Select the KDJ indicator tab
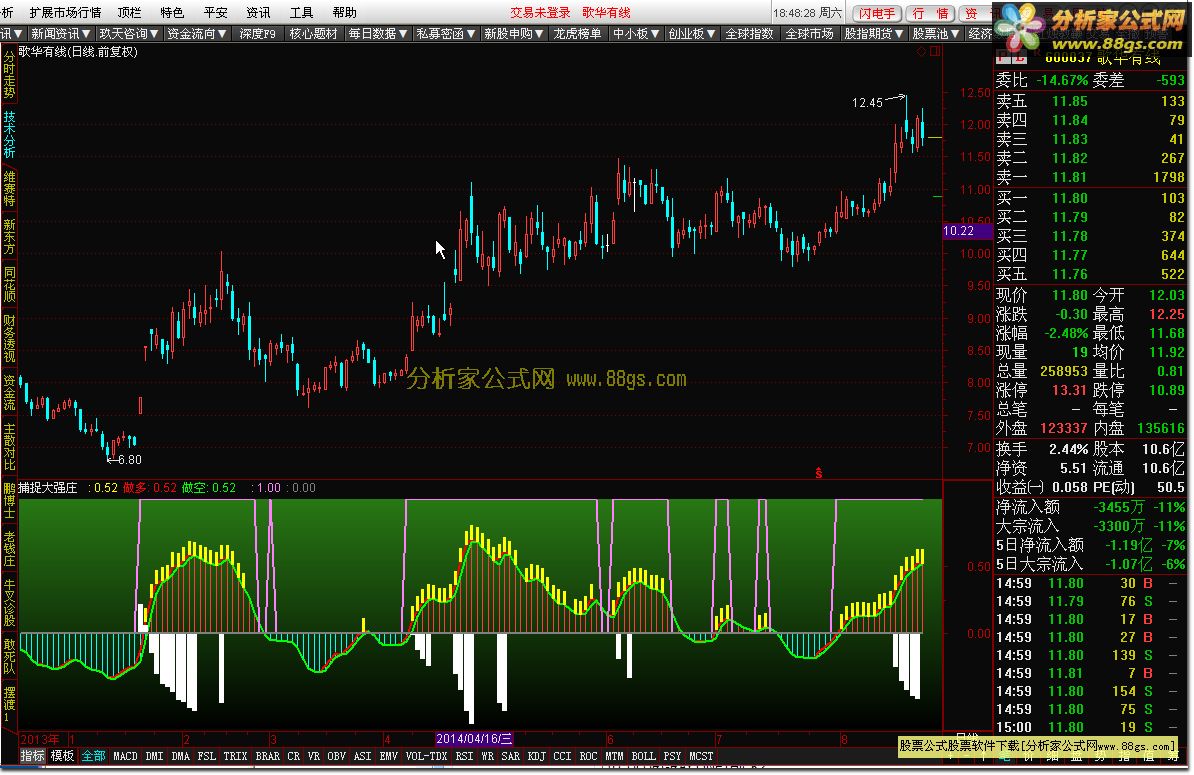This screenshot has width=1194, height=775. pos(537,756)
